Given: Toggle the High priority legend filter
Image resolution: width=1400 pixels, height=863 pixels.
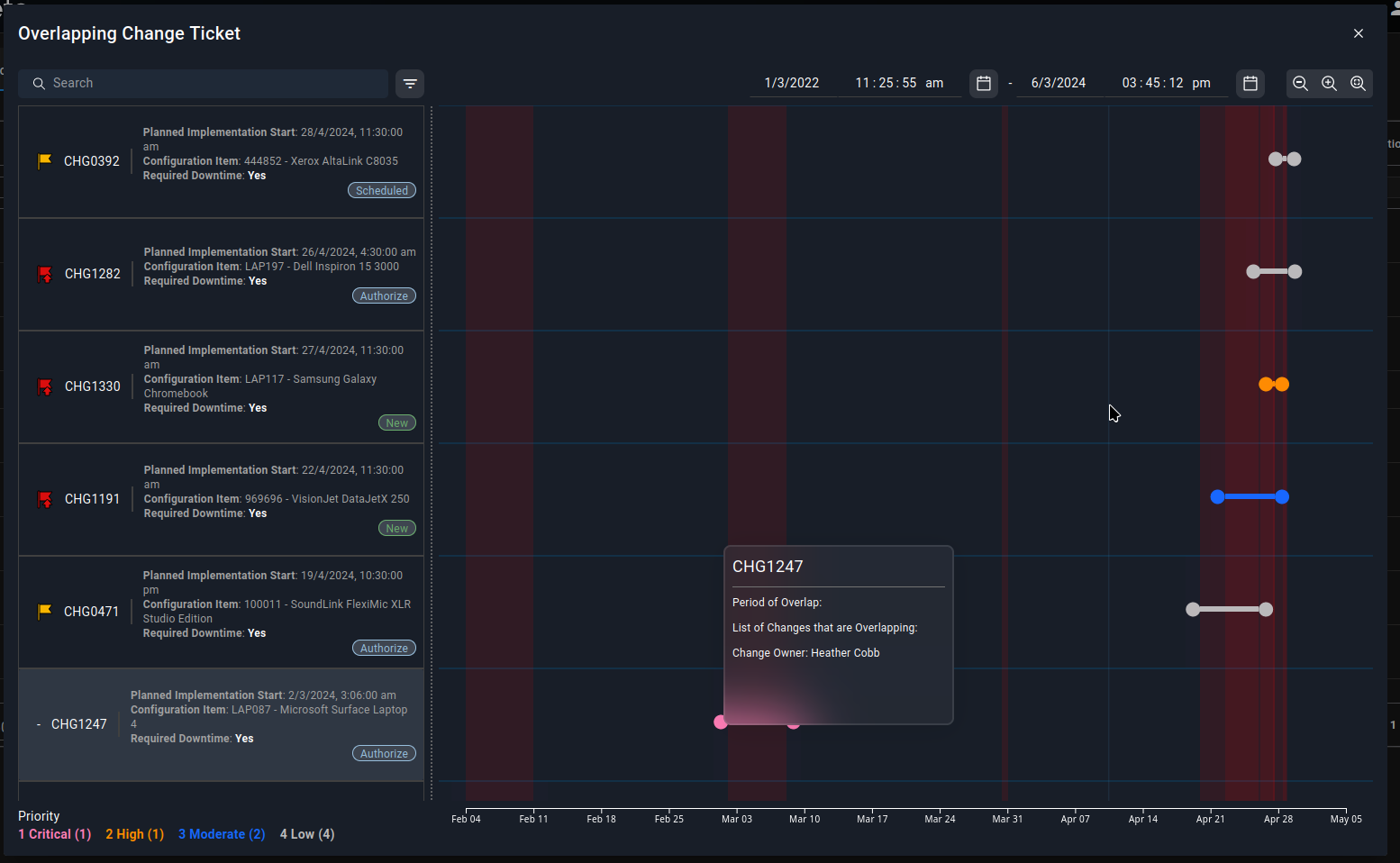Looking at the screenshot, I should pyautogui.click(x=134, y=834).
